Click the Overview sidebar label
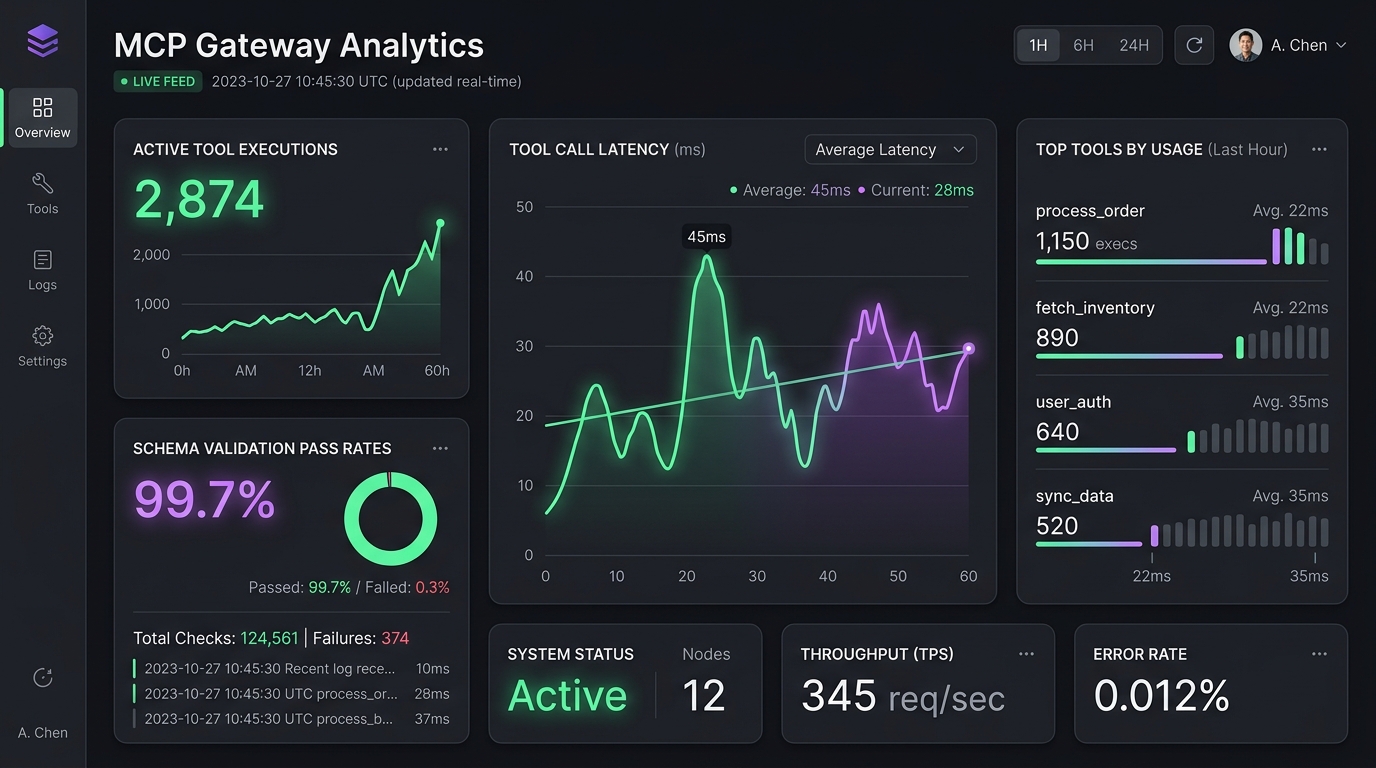The height and width of the screenshot is (768, 1376). pyautogui.click(x=42, y=132)
